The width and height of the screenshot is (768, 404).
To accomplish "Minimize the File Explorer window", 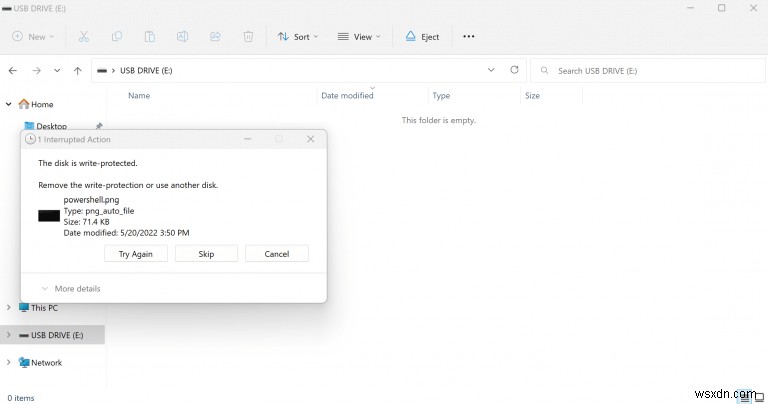I will click(x=690, y=8).
